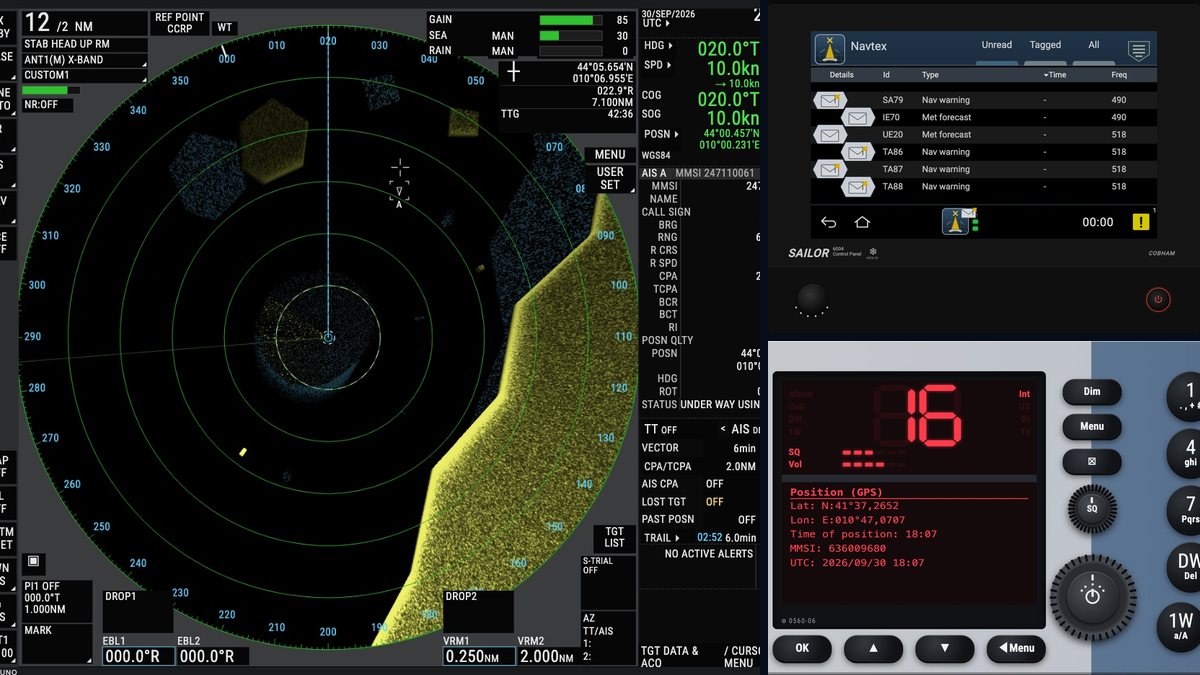The image size is (1200, 675).
Task: Expand the HDG source selector
Action: tap(660, 46)
